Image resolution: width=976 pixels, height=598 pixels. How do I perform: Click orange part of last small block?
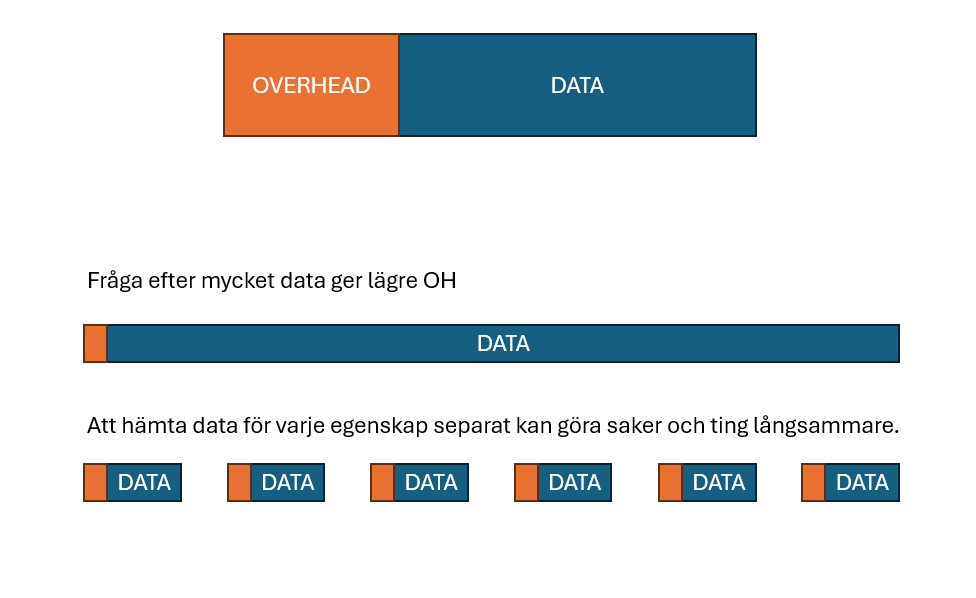coord(813,482)
